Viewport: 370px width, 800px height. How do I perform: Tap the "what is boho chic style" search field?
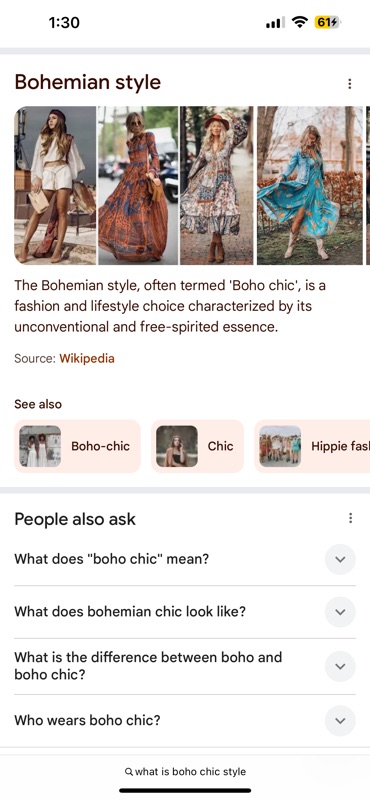(185, 771)
